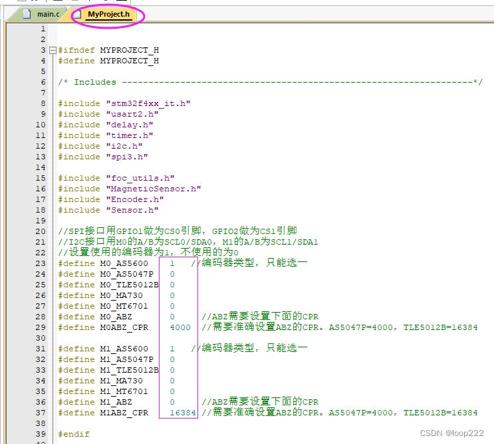This screenshot has height=444, width=494.
Task: Click line number 23 in gutter
Action: (x=41, y=263)
